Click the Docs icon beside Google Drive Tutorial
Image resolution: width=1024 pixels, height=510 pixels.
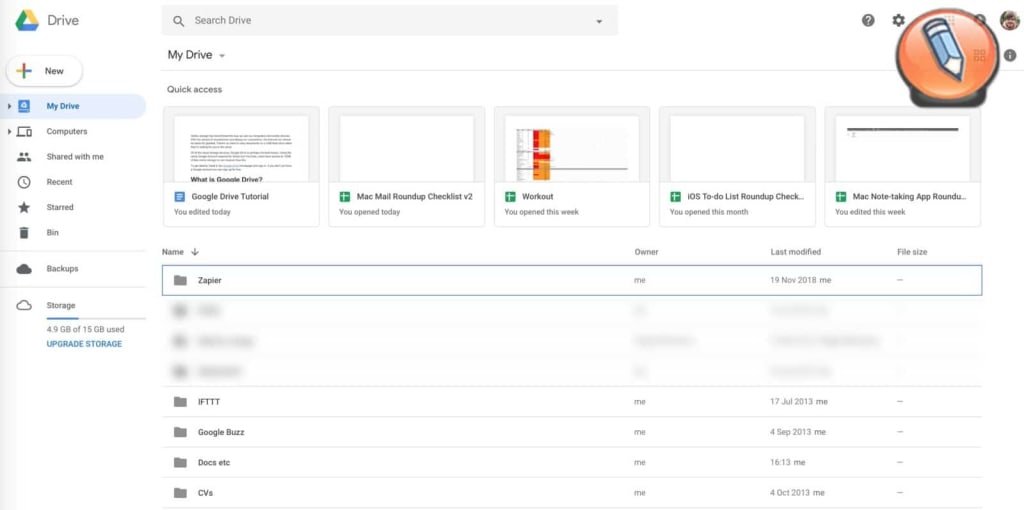180,197
